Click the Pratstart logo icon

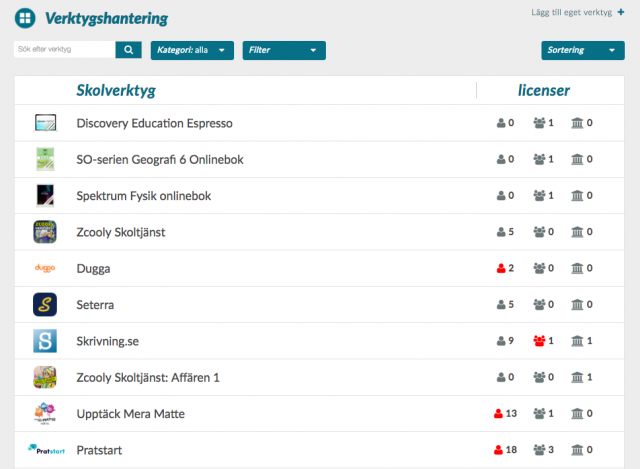(x=46, y=450)
